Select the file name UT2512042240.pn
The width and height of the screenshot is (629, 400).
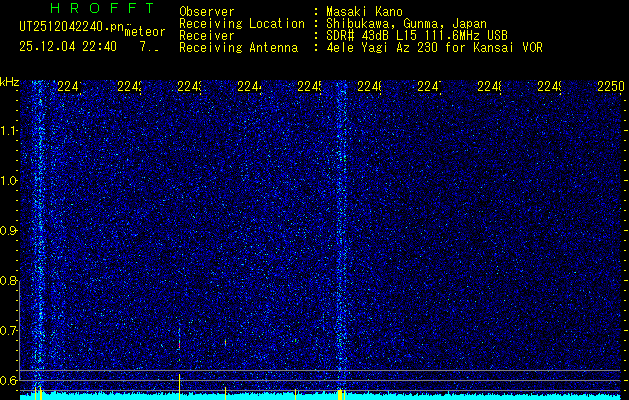point(72,27)
